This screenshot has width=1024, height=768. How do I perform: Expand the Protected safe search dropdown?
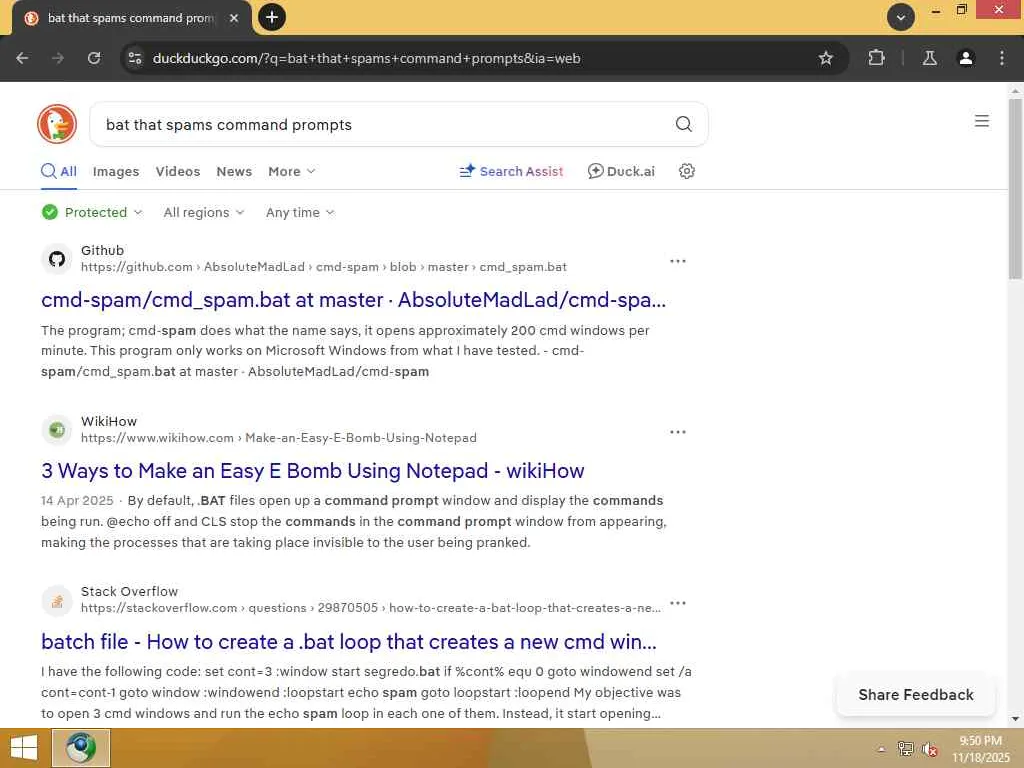(x=92, y=212)
